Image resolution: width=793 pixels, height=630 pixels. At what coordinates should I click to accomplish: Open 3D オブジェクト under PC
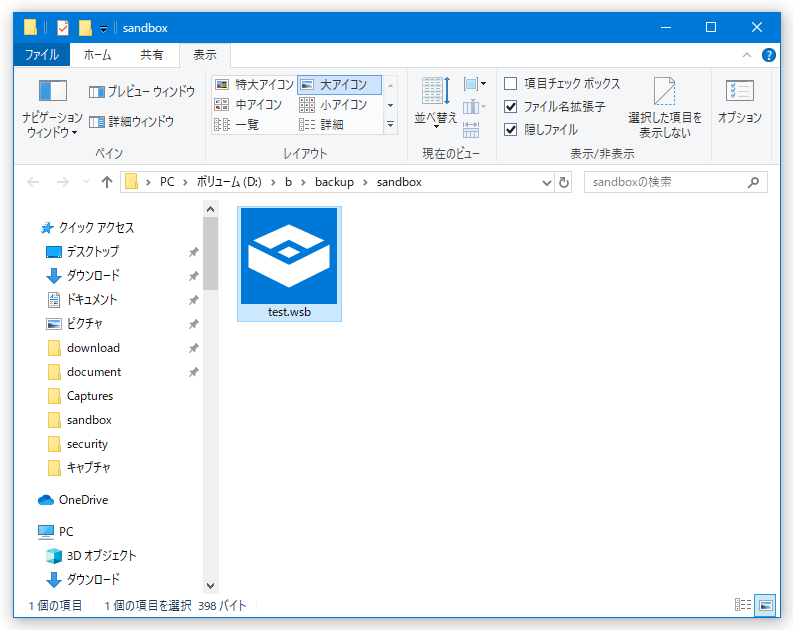pyautogui.click(x=91, y=556)
